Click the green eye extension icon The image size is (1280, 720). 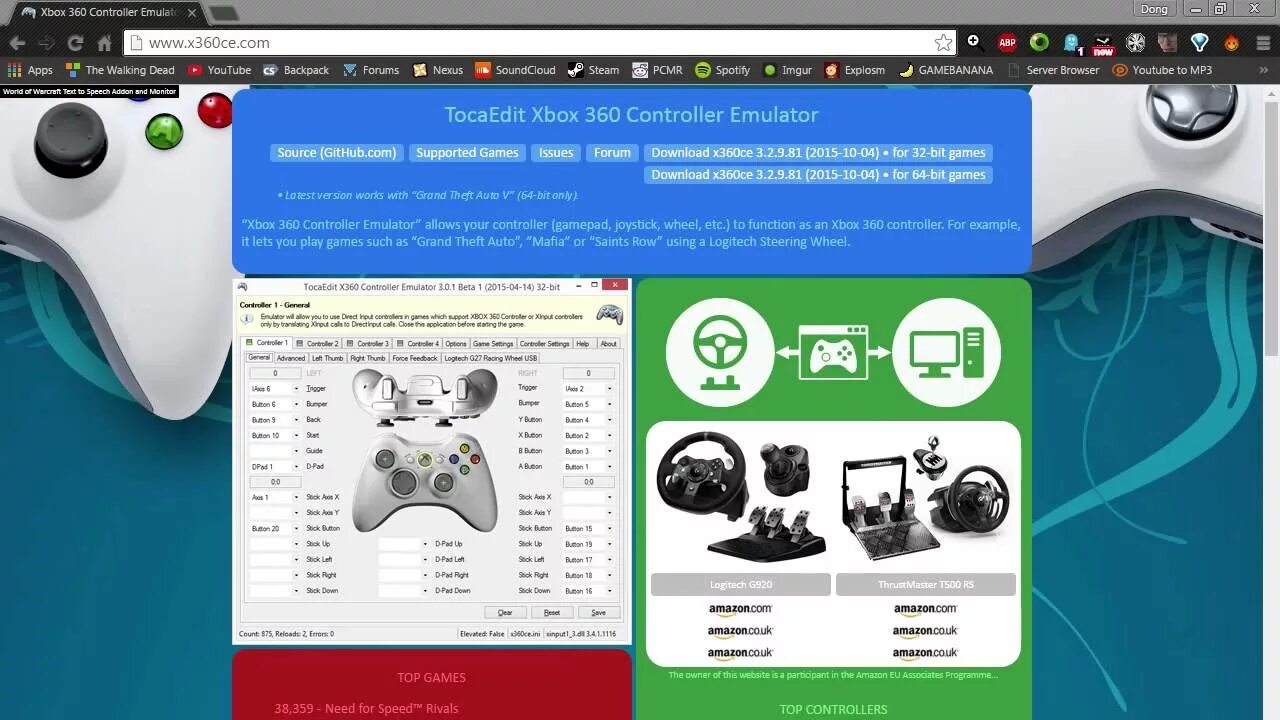coord(1039,42)
